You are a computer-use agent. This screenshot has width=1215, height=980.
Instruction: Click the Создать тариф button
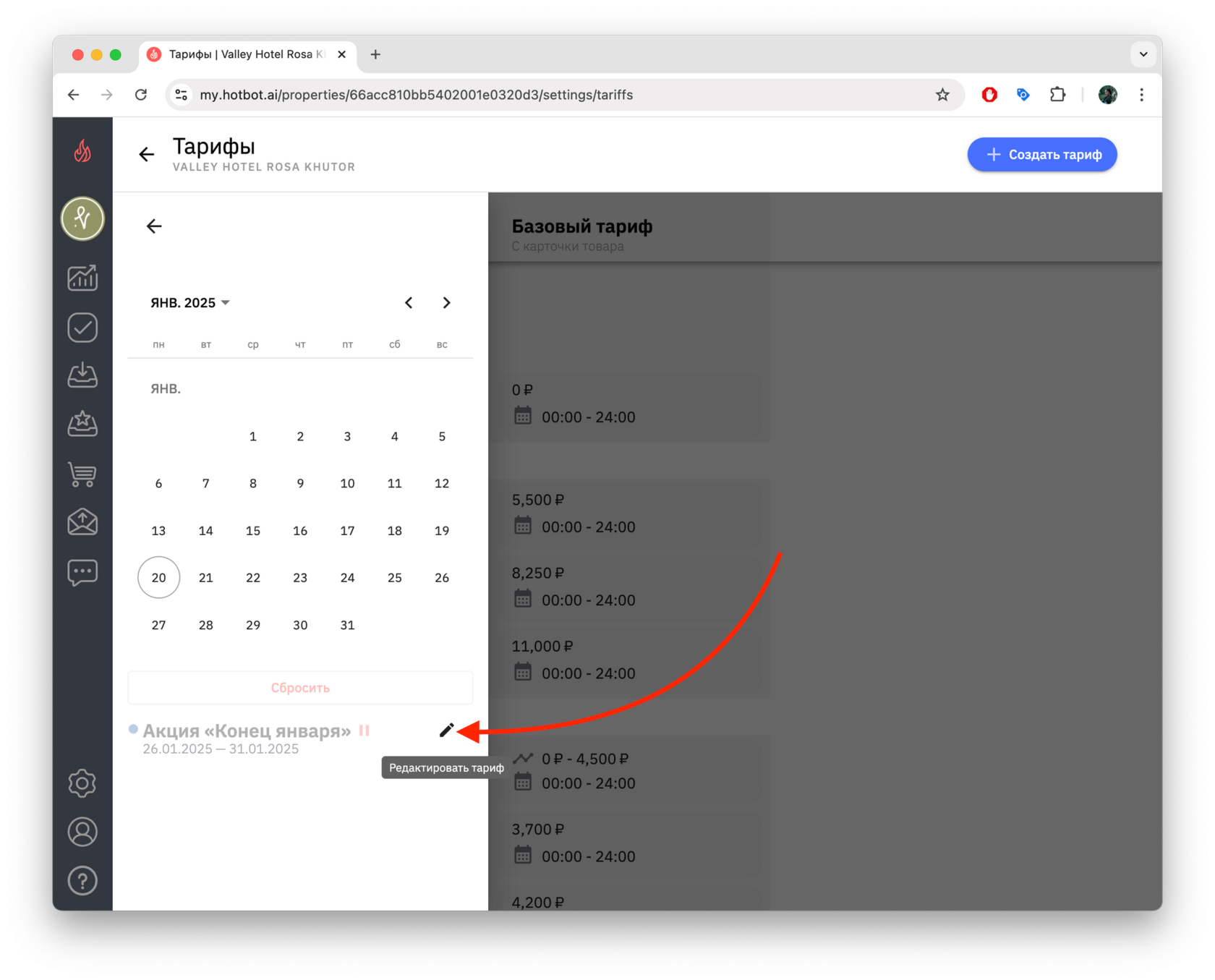(x=1042, y=154)
